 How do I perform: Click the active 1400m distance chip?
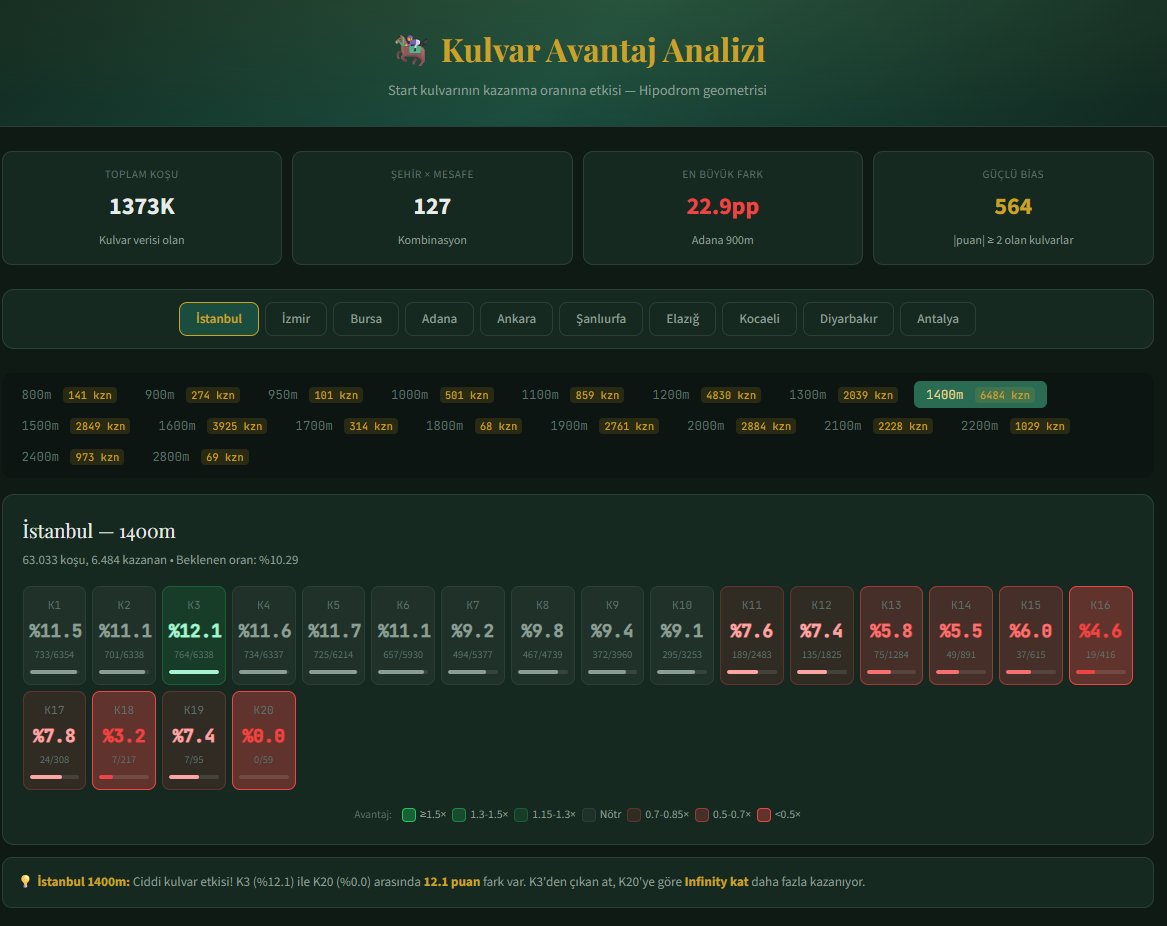coord(980,395)
